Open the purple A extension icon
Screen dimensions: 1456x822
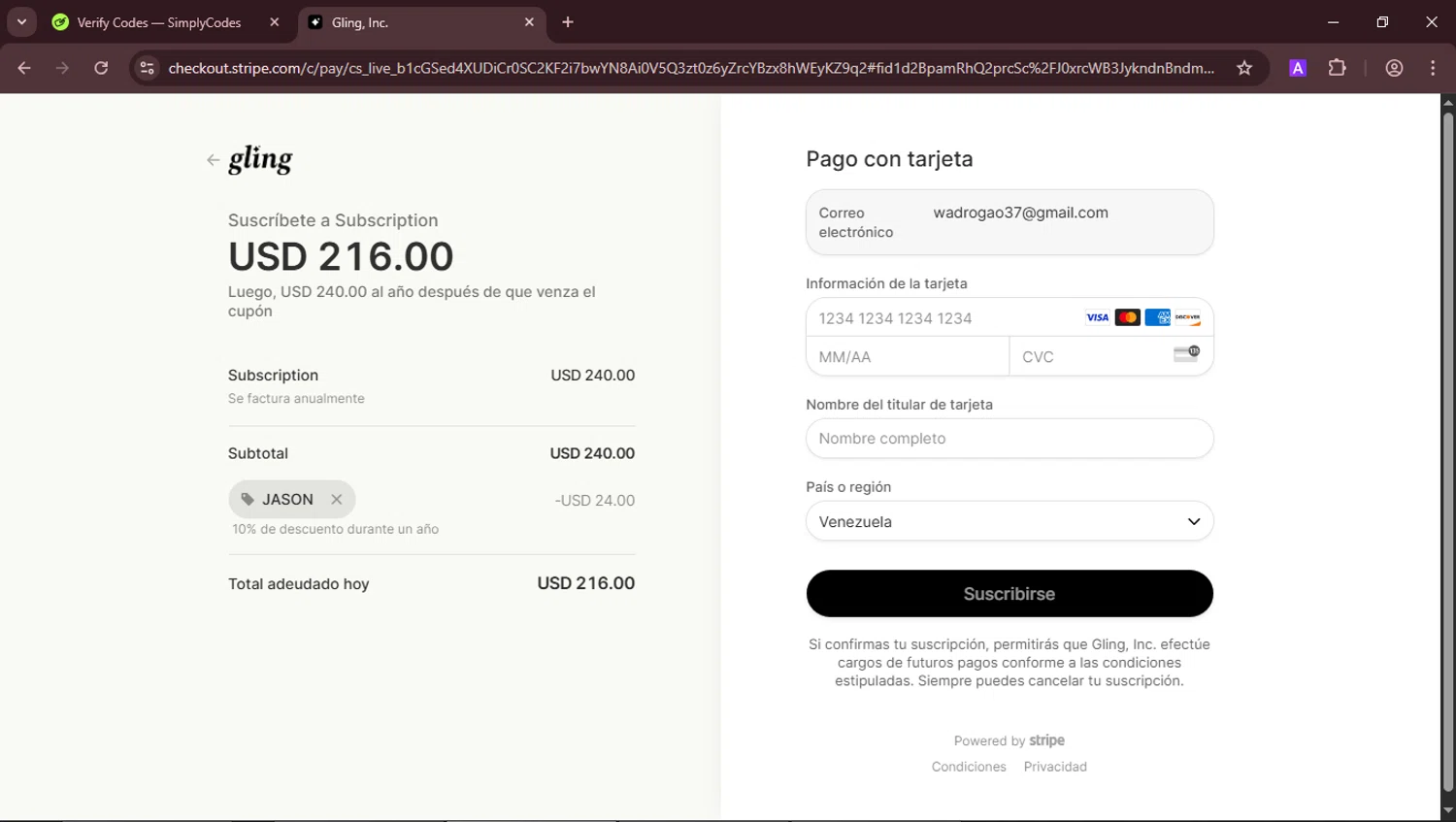pos(1298,68)
